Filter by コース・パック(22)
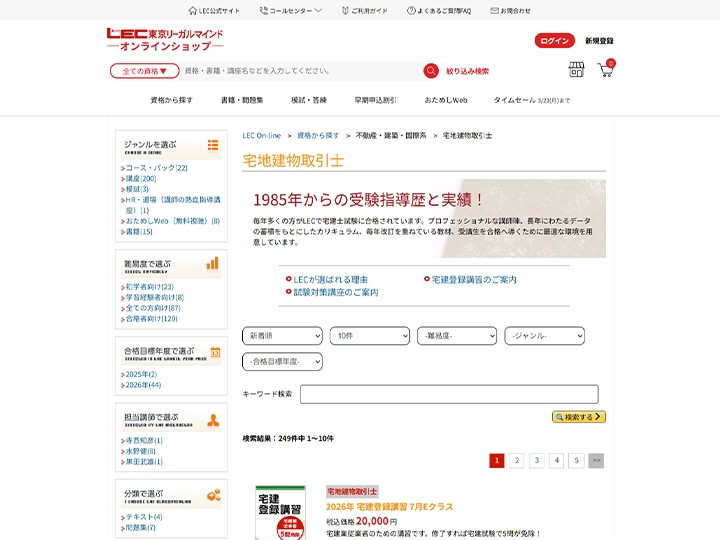 (157, 168)
